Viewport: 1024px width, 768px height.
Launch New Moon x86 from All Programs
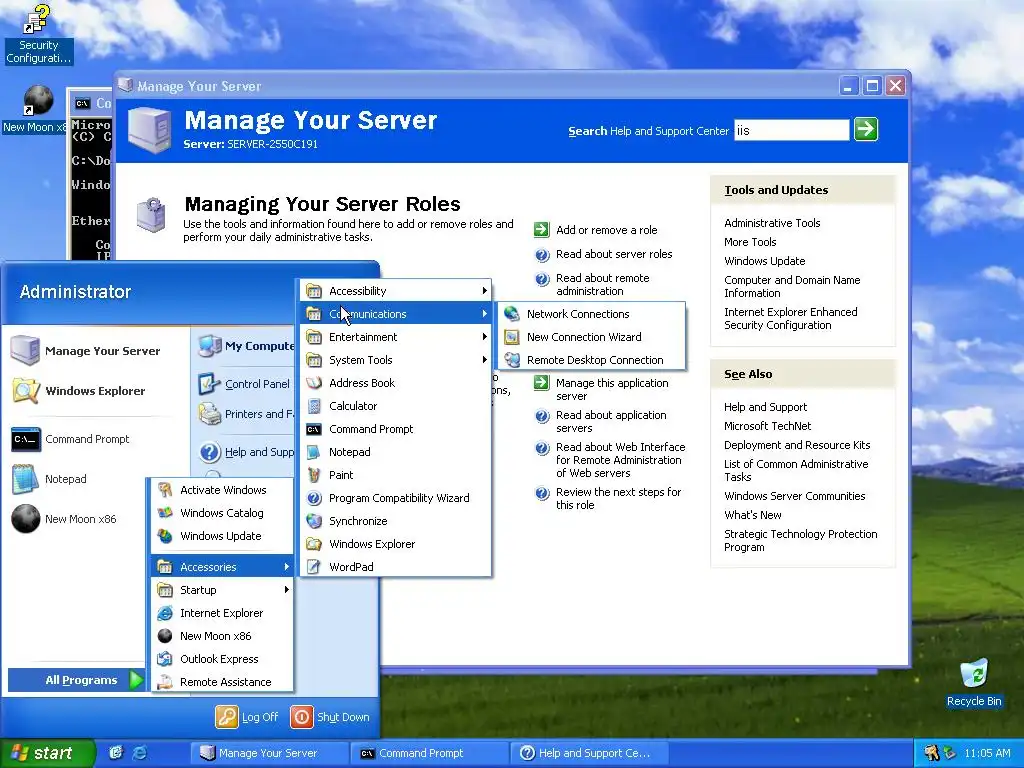222,636
